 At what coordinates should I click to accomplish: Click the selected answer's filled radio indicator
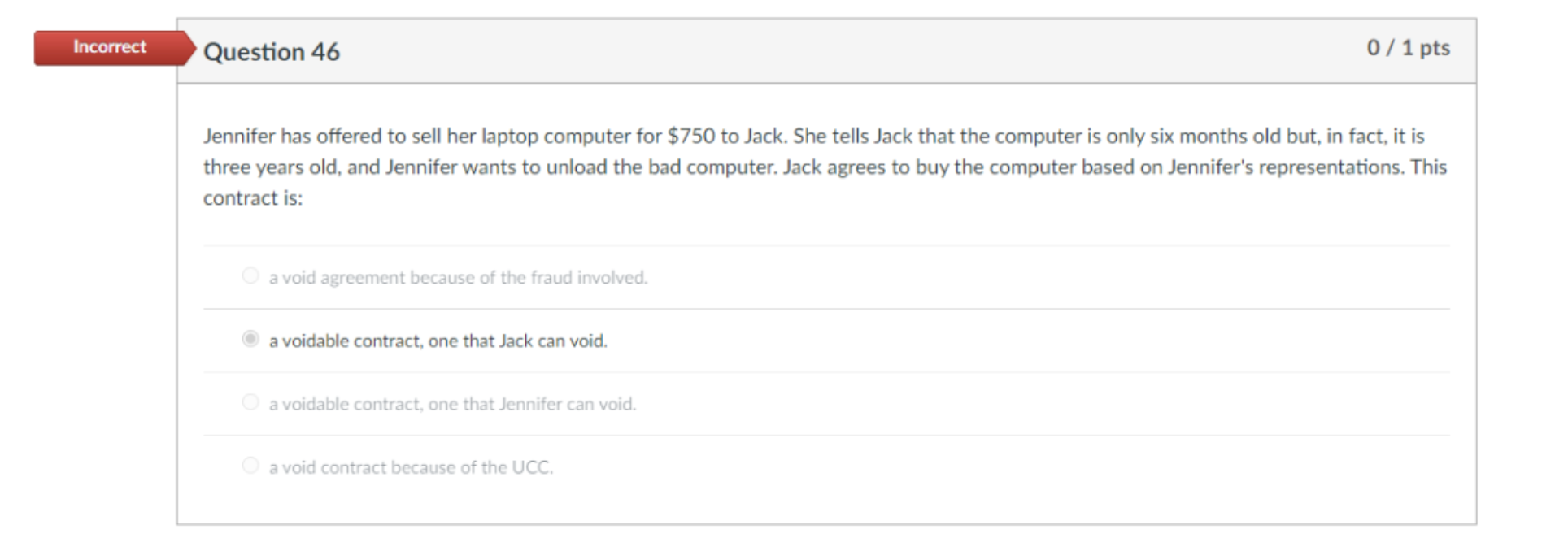[x=250, y=340]
